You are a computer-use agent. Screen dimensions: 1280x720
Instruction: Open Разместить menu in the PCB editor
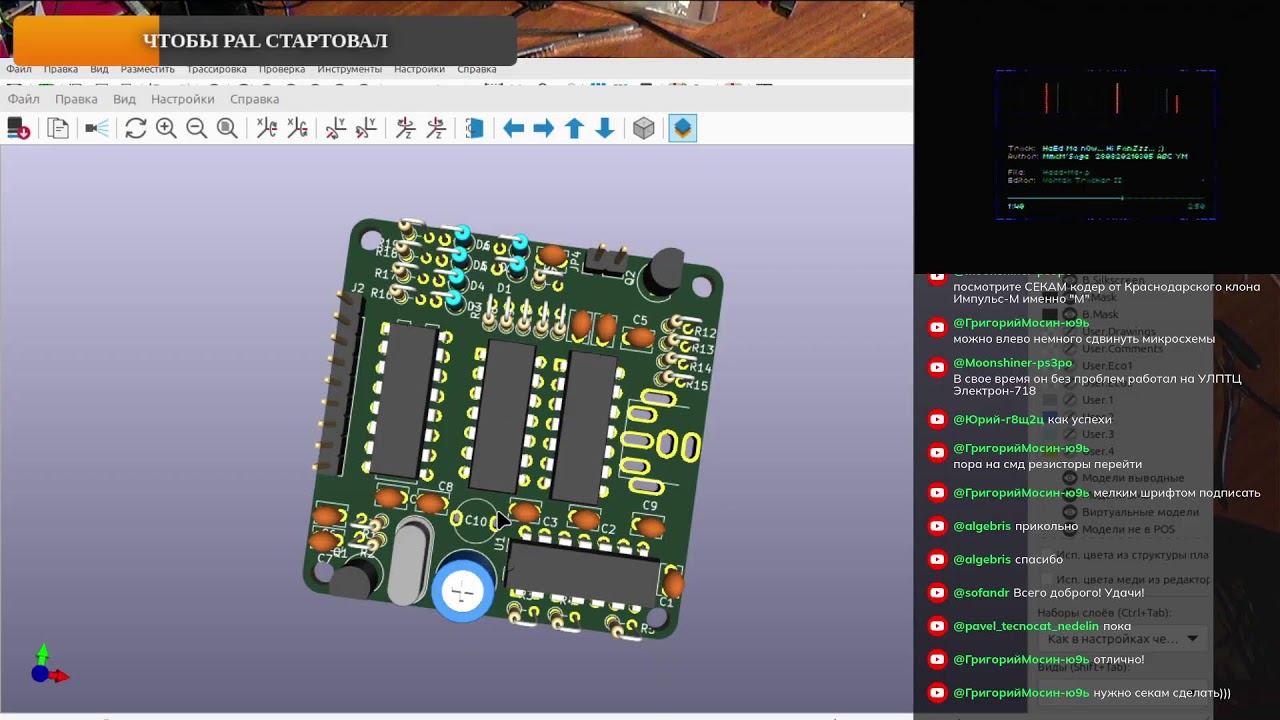(147, 69)
